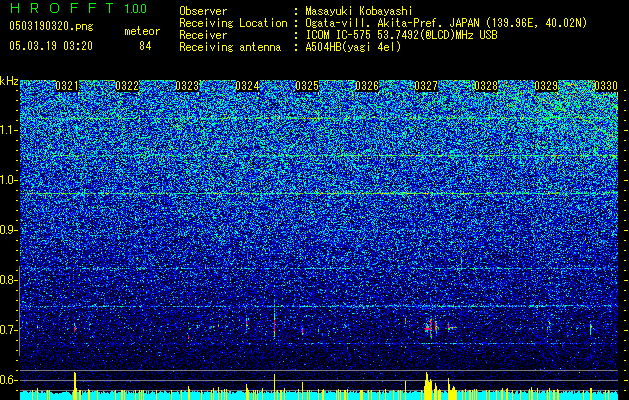
Task: Click the 1.1 kHz axis label
Action: coord(8,130)
